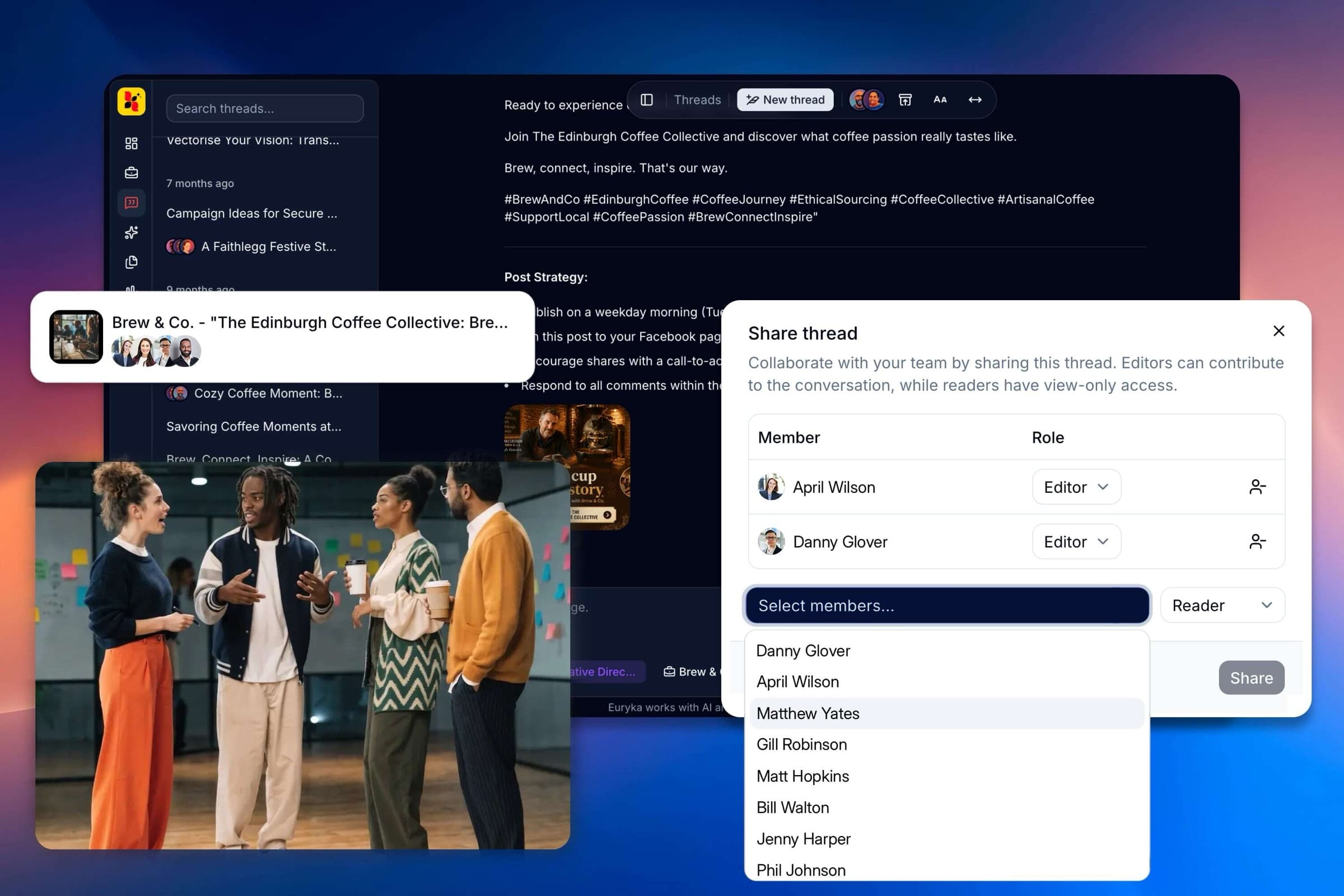This screenshot has height=896, width=1344.
Task: Choose Gill Robinson from members list
Action: pyautogui.click(x=947, y=745)
